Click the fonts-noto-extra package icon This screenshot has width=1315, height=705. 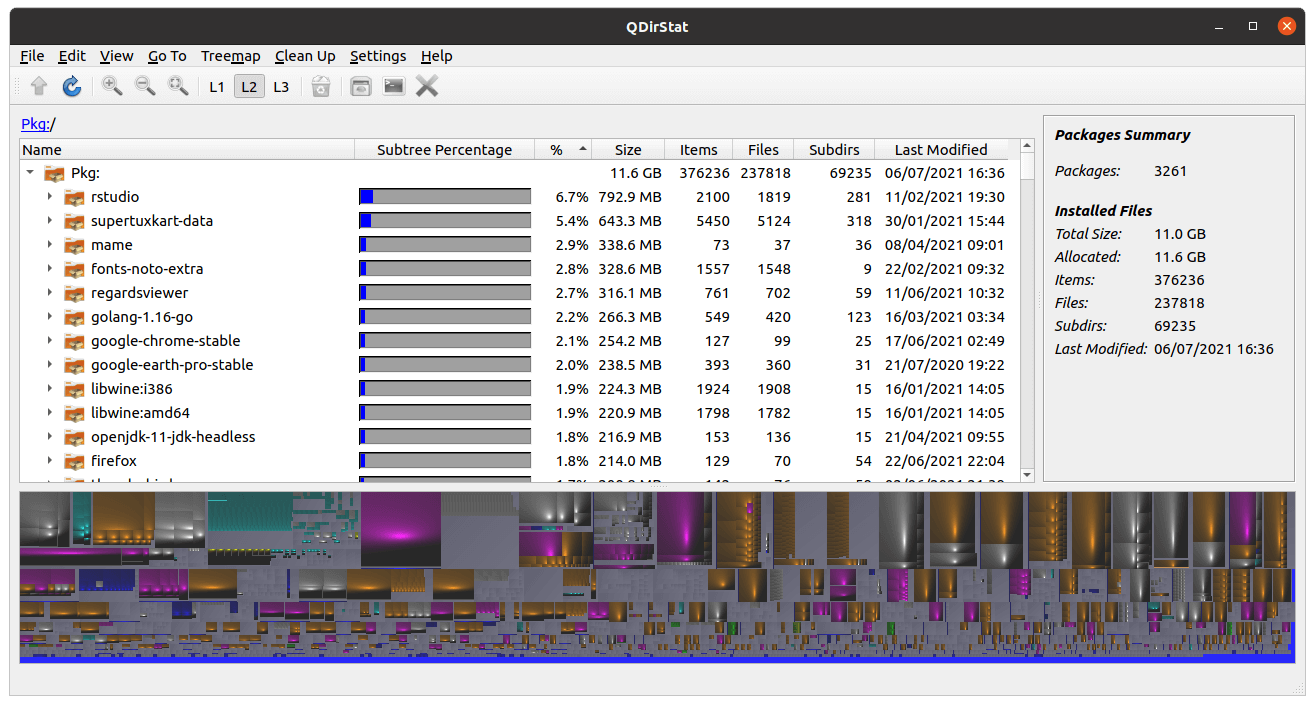tap(75, 269)
